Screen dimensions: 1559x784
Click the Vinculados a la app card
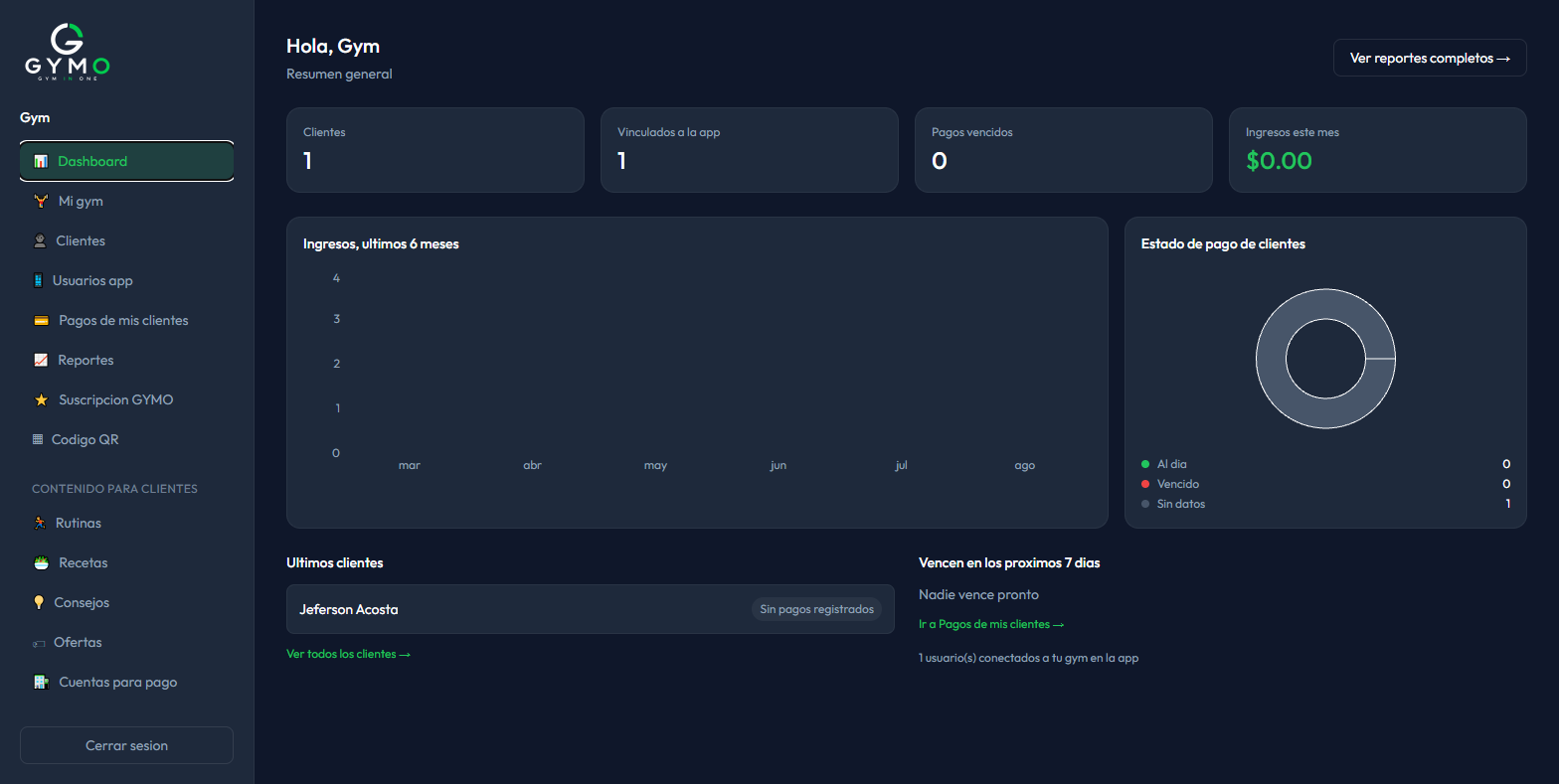click(750, 150)
